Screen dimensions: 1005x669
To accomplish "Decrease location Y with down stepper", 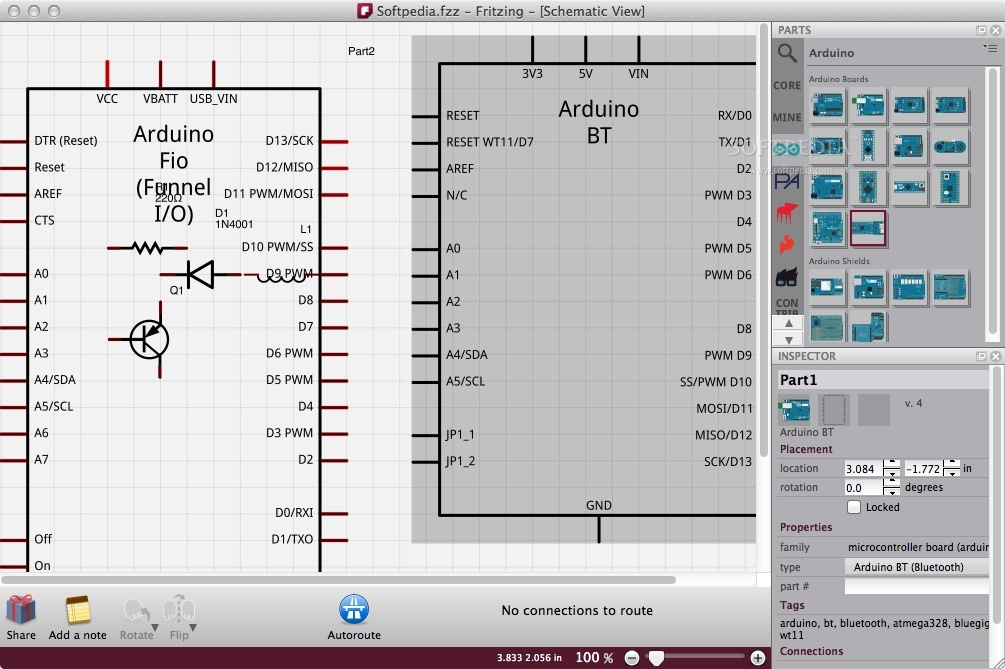I will pyautogui.click(x=952, y=473).
